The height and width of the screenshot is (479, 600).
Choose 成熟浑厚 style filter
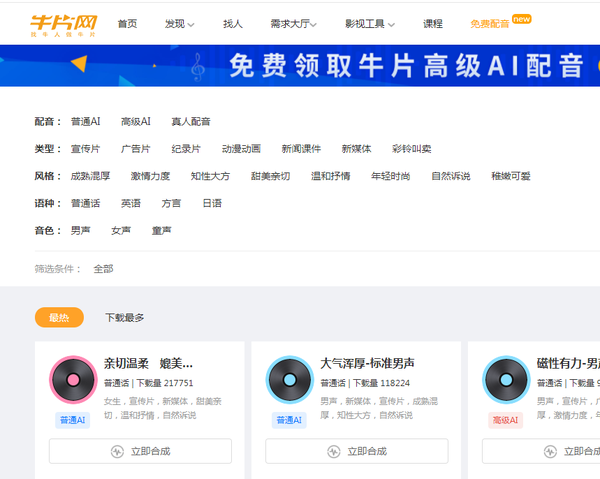click(90, 176)
